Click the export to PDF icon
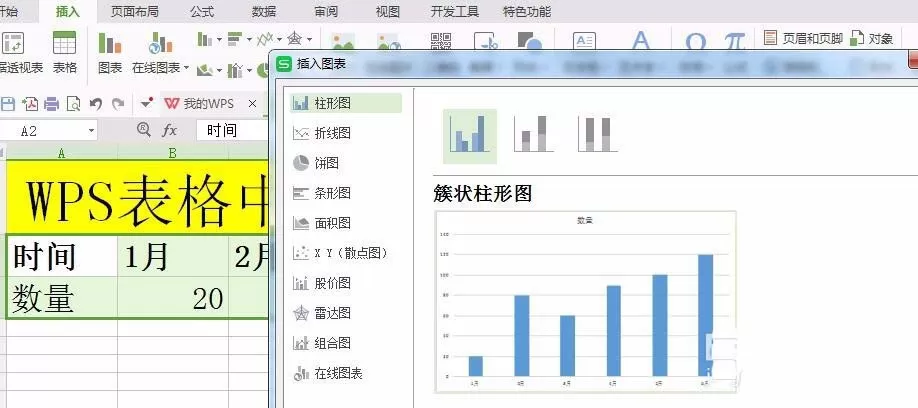Screen dimensions: 918x408 point(30,104)
